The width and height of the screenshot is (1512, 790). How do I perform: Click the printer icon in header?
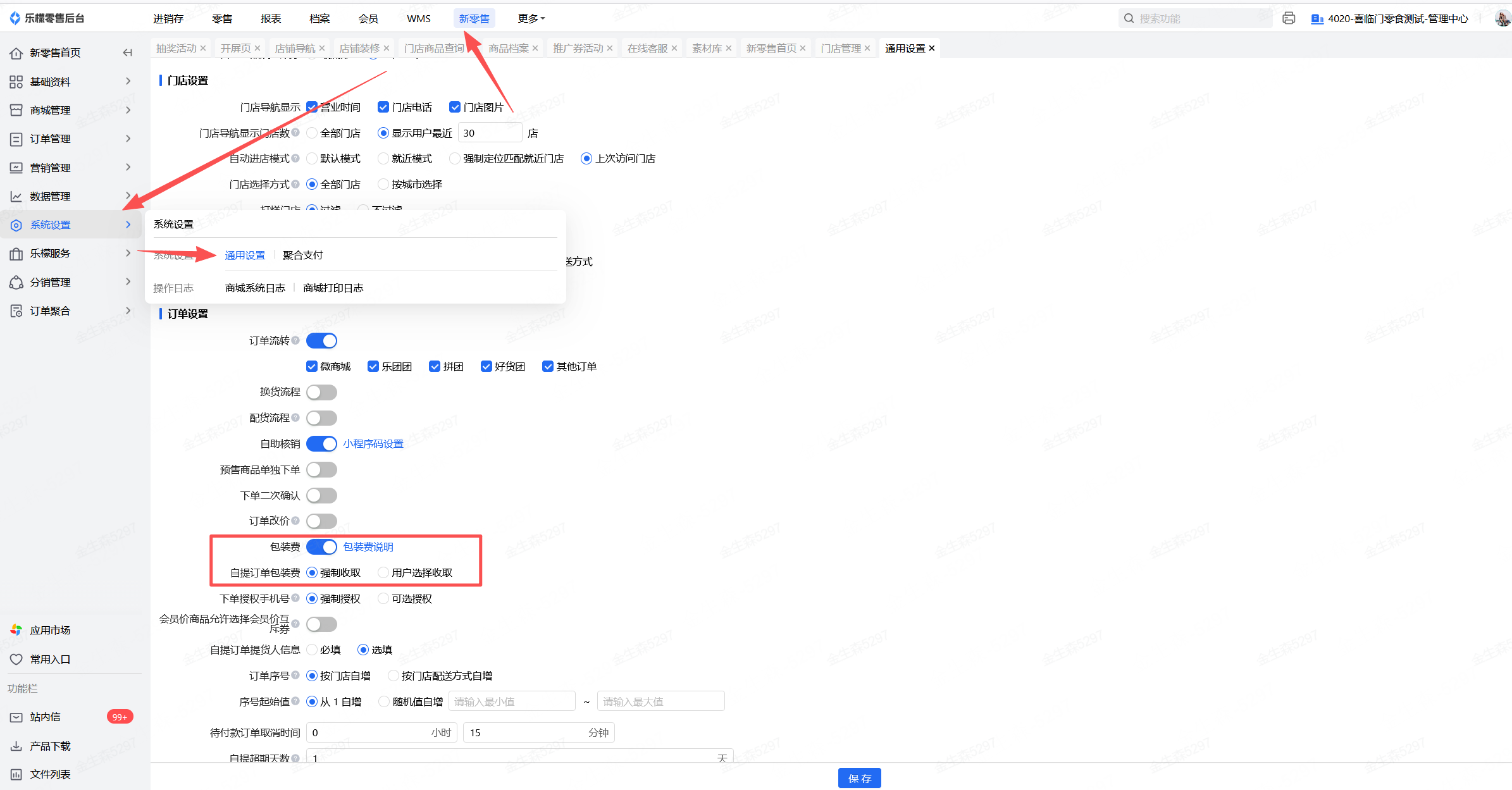pyautogui.click(x=1288, y=18)
